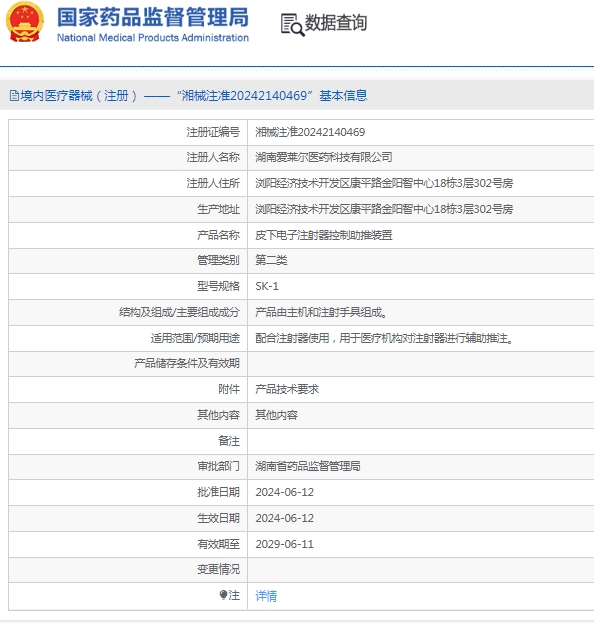Open the 详情 link

point(266,596)
